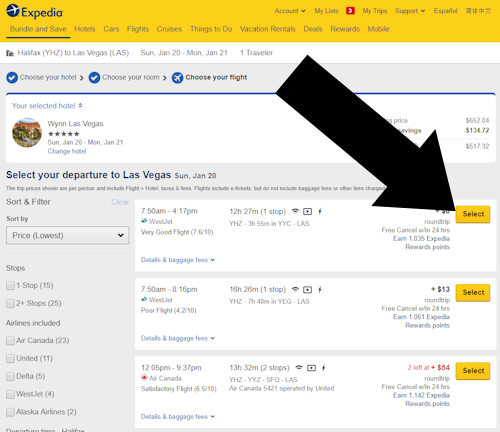The image size is (500, 432).
Task: Click the 1 Traveler text
Action: pyautogui.click(x=256, y=53)
